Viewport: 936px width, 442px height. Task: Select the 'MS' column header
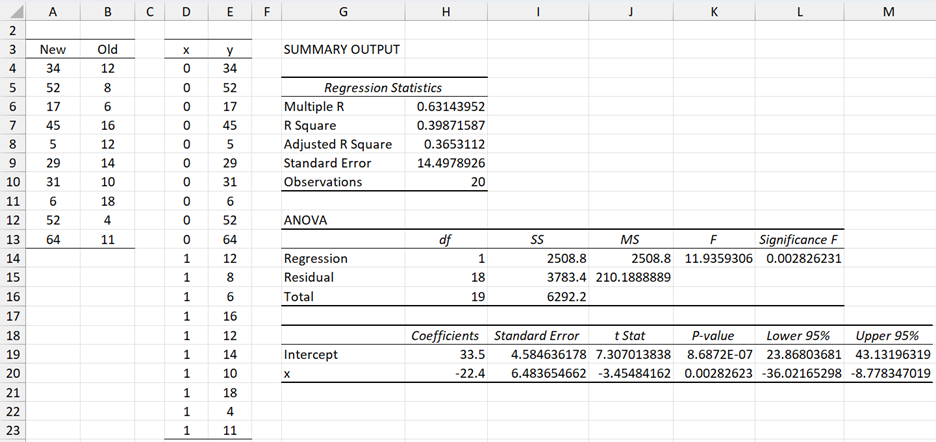click(x=631, y=240)
